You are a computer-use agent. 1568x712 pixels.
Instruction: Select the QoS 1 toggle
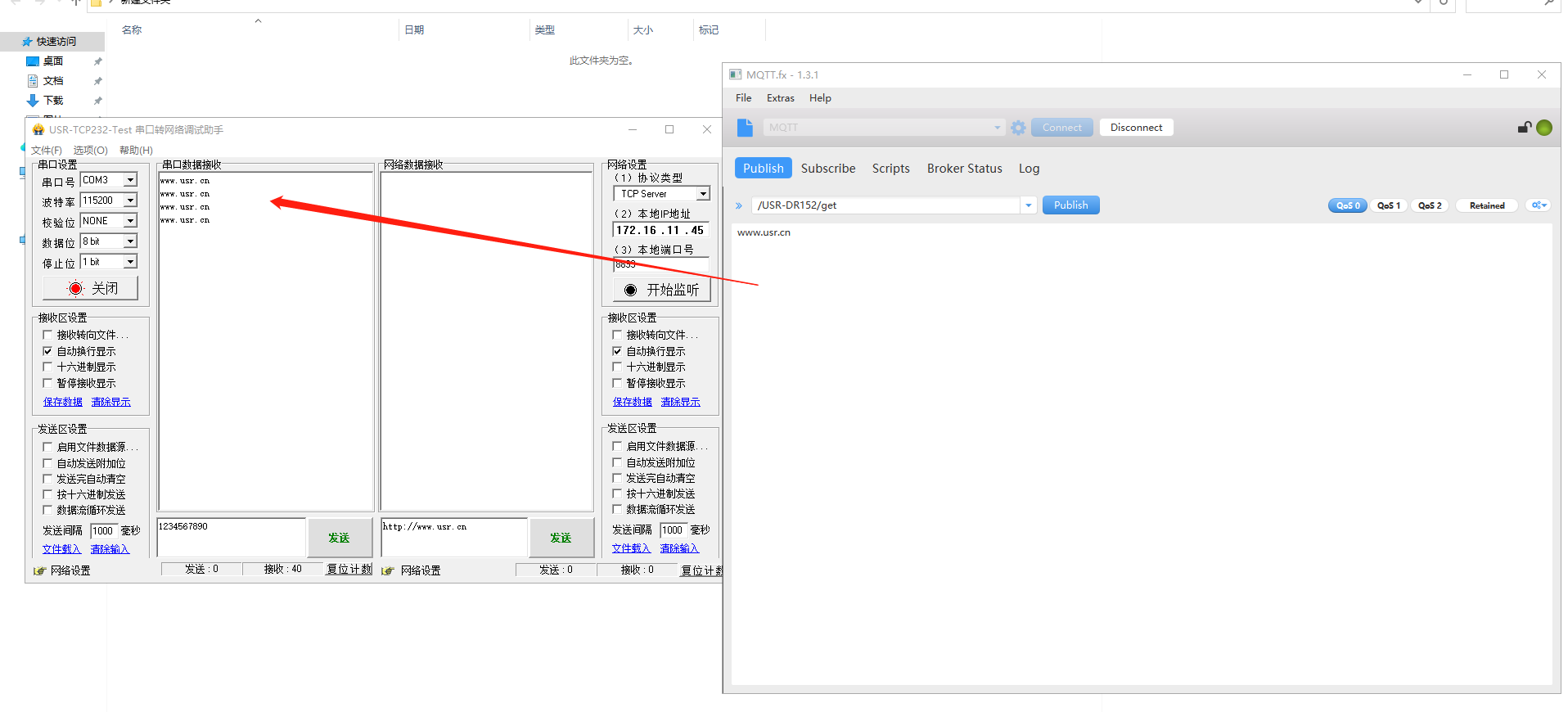point(1388,205)
